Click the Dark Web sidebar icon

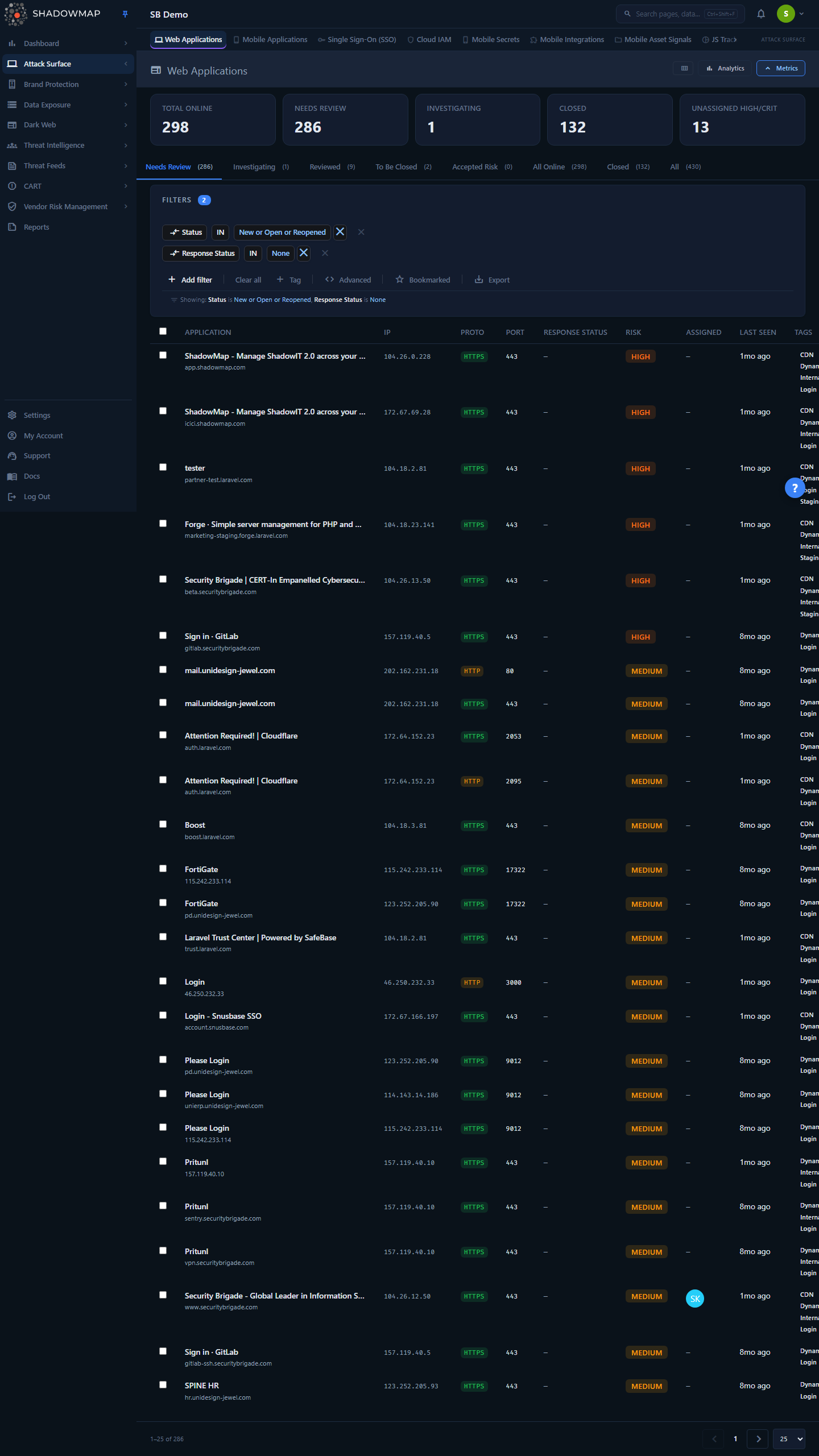pos(12,125)
